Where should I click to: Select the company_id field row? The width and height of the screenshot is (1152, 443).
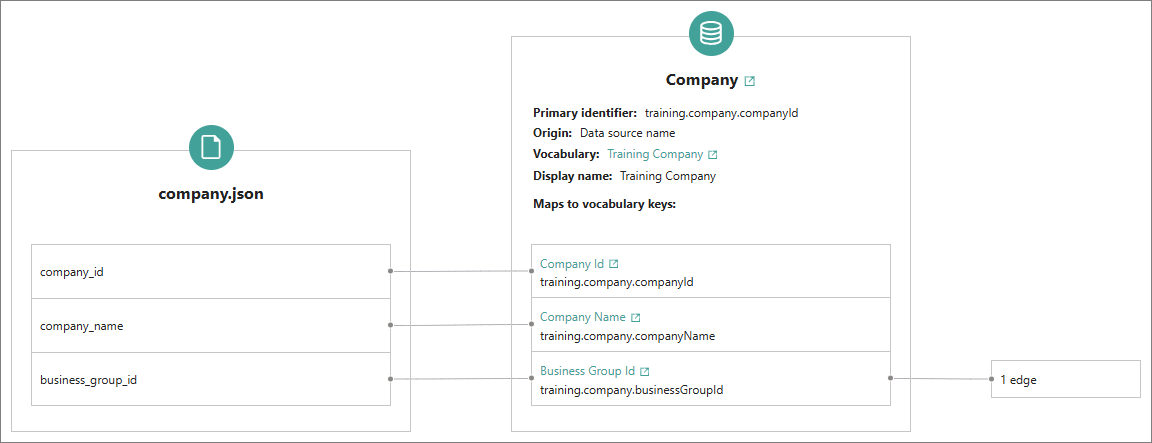tap(211, 271)
